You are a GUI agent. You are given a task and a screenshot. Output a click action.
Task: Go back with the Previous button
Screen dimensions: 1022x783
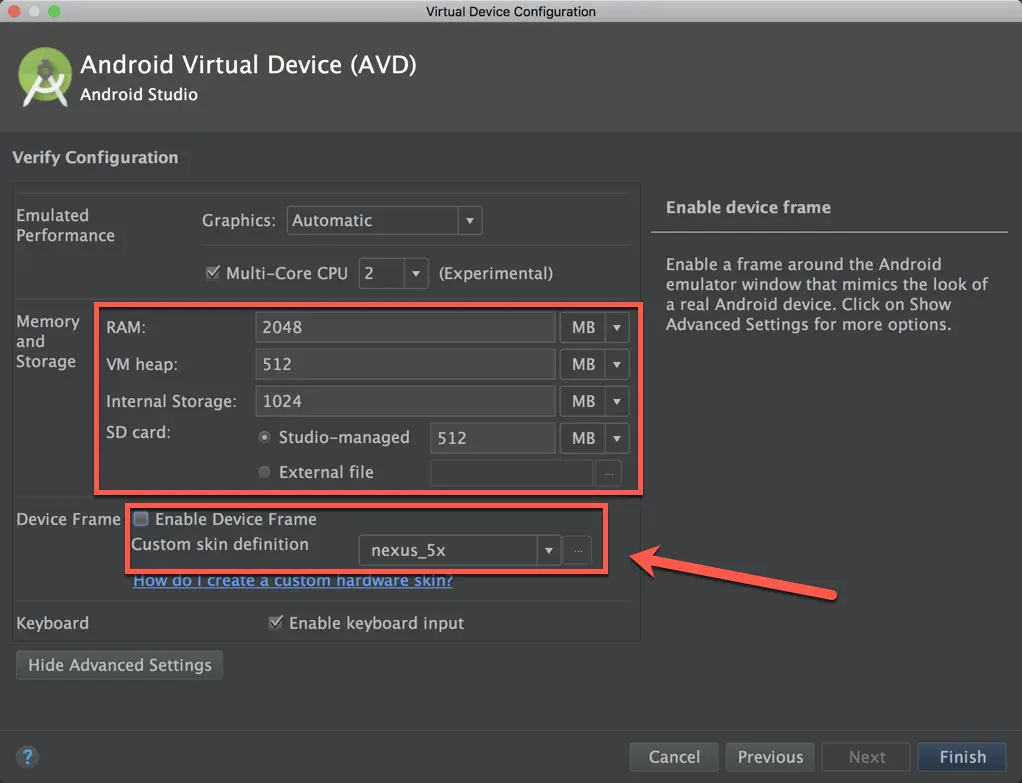click(770, 757)
